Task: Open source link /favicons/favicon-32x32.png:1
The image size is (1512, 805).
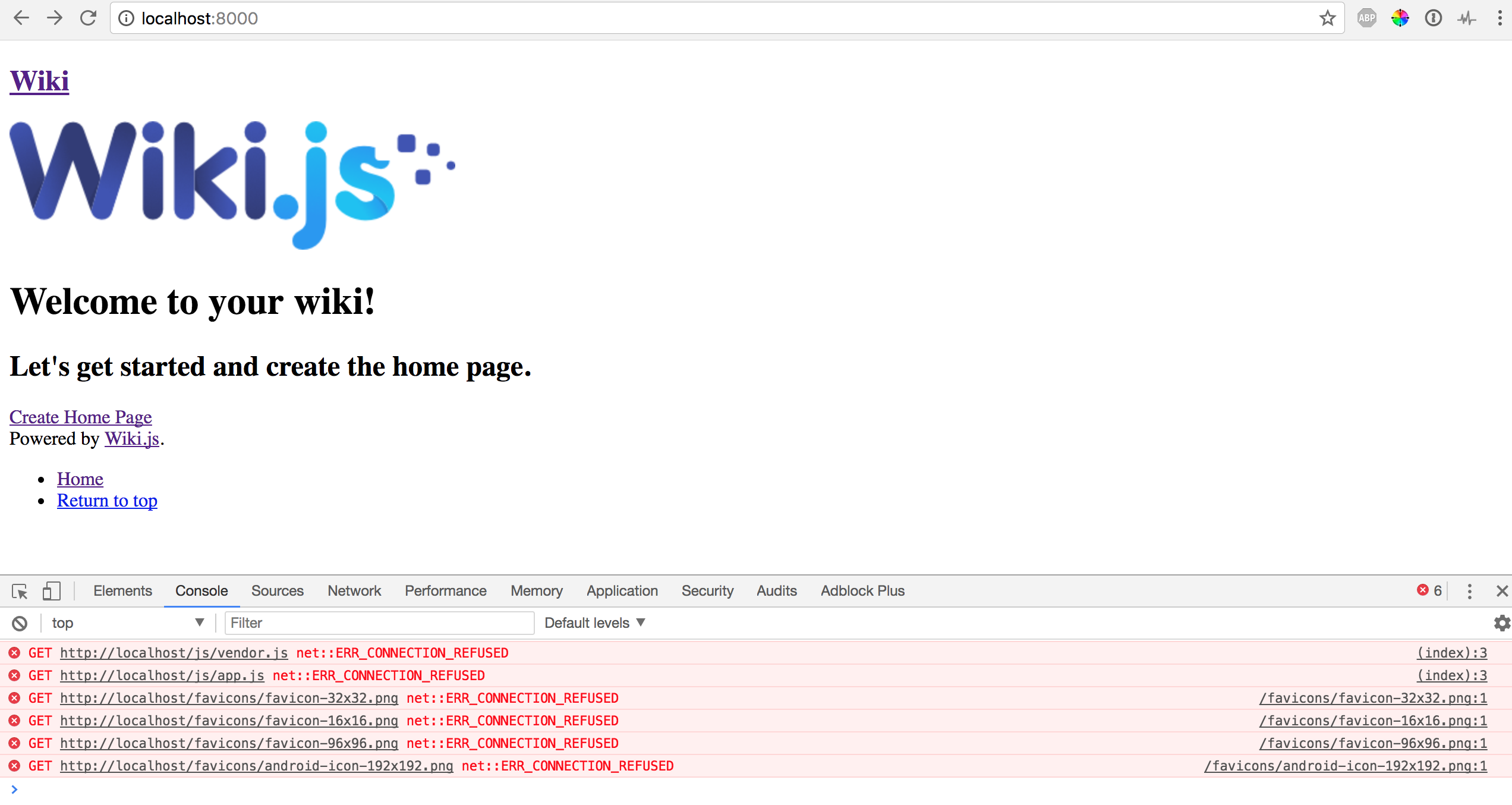Action: pos(1373,698)
